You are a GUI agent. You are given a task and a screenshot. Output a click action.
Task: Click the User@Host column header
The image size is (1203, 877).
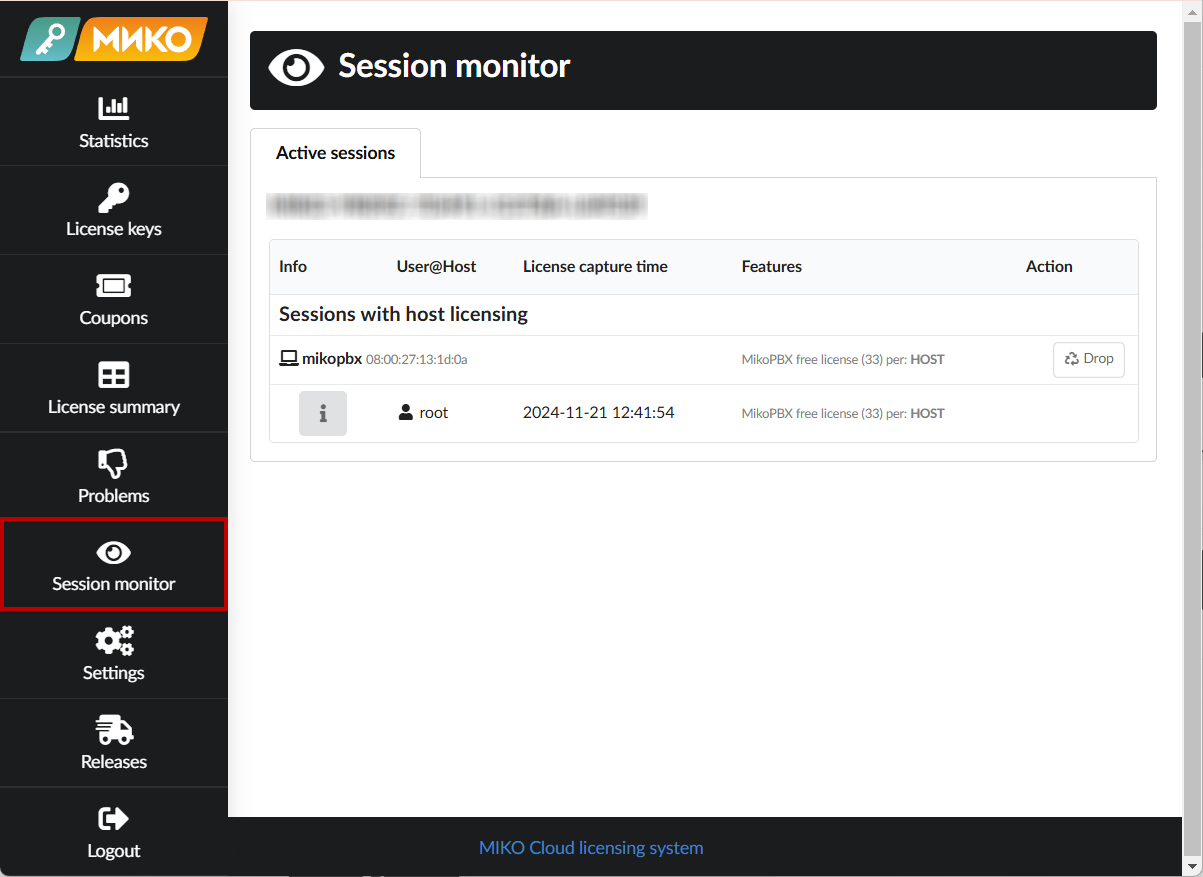[x=436, y=267]
